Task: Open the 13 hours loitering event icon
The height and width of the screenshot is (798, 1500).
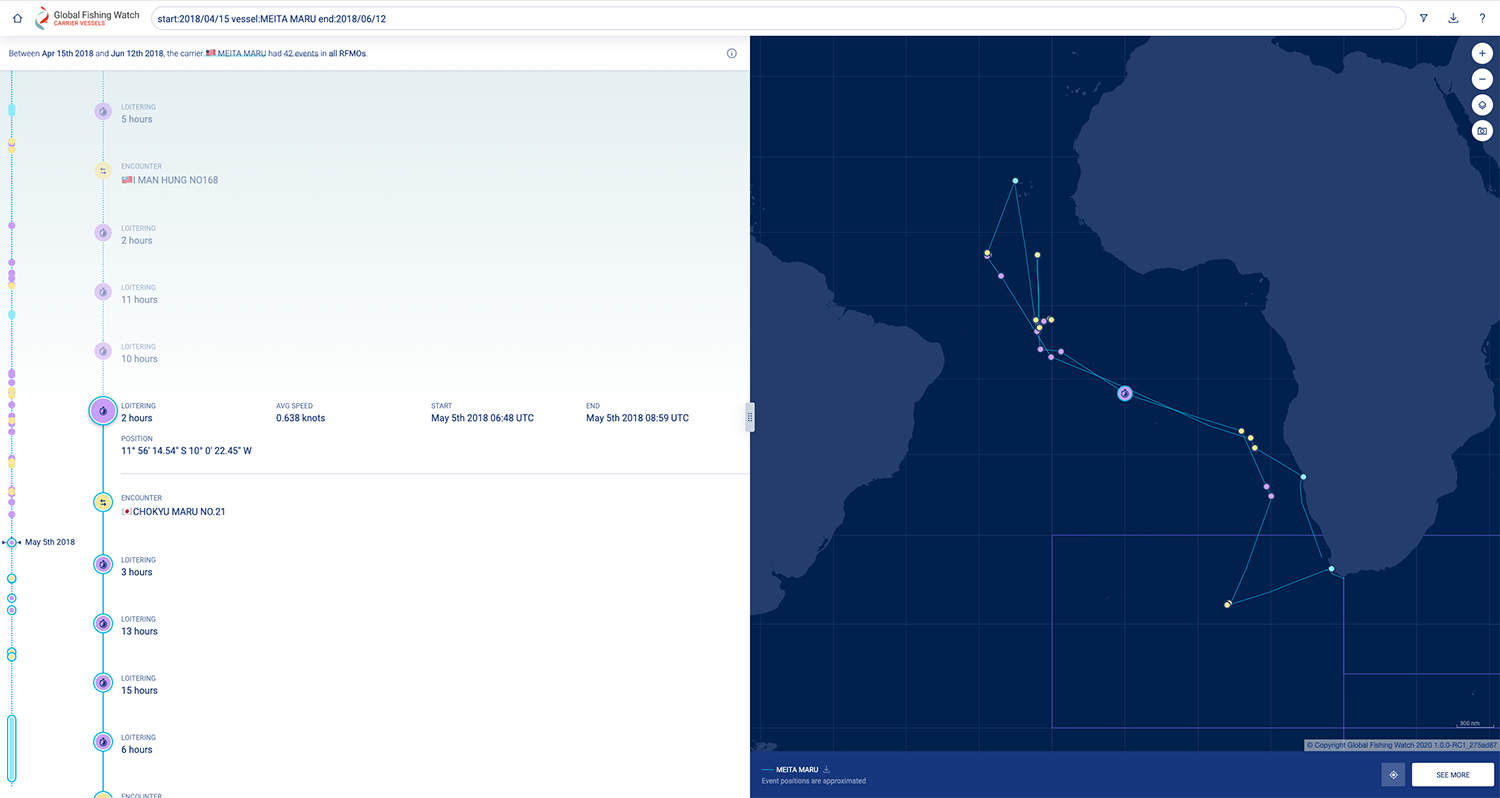Action: click(103, 623)
